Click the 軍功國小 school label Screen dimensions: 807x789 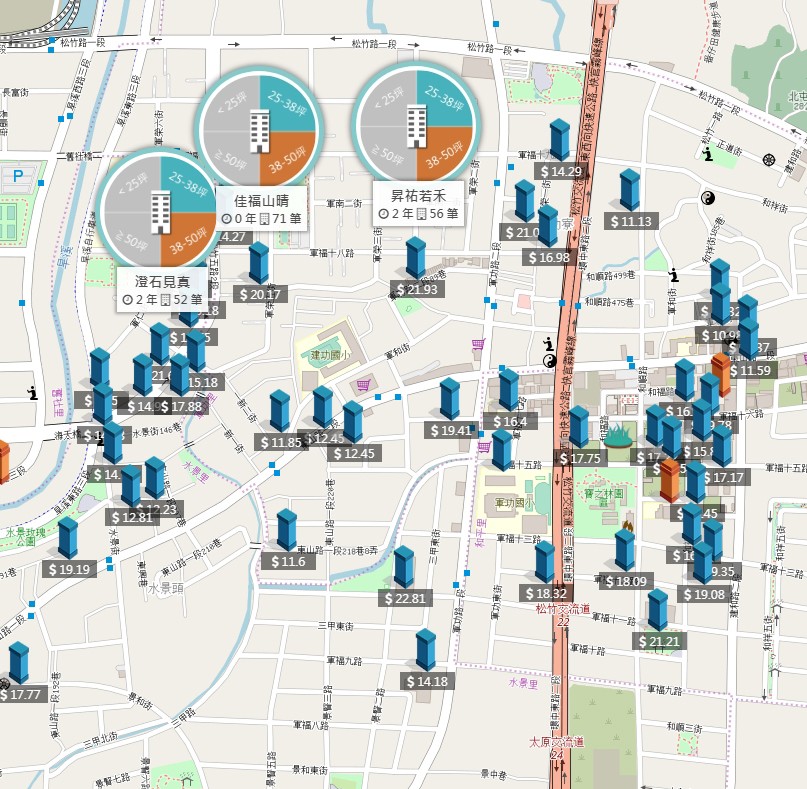(x=515, y=503)
